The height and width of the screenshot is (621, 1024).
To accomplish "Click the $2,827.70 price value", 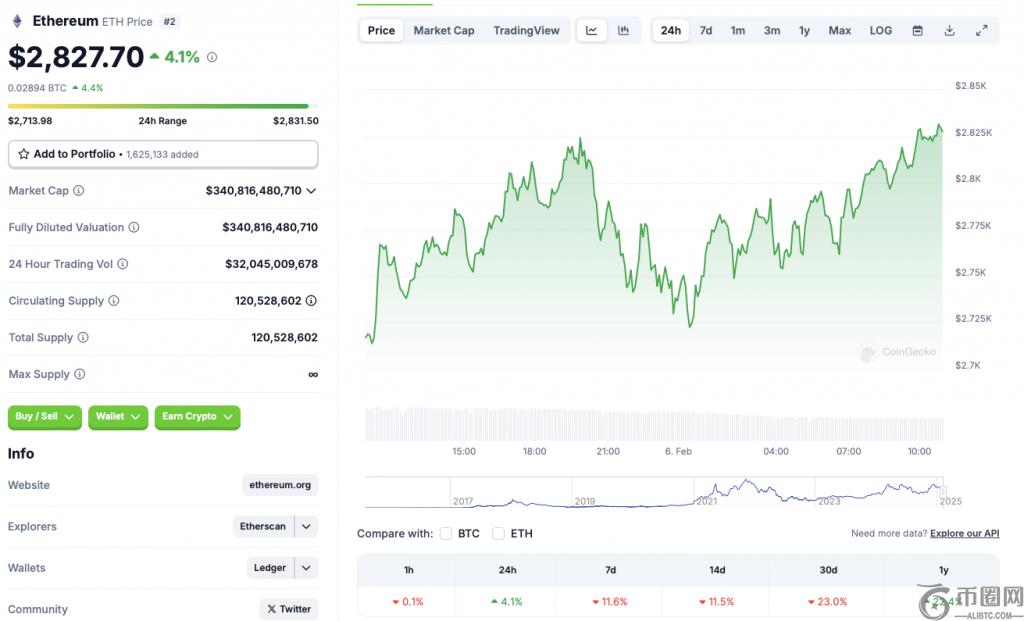I will tap(76, 57).
